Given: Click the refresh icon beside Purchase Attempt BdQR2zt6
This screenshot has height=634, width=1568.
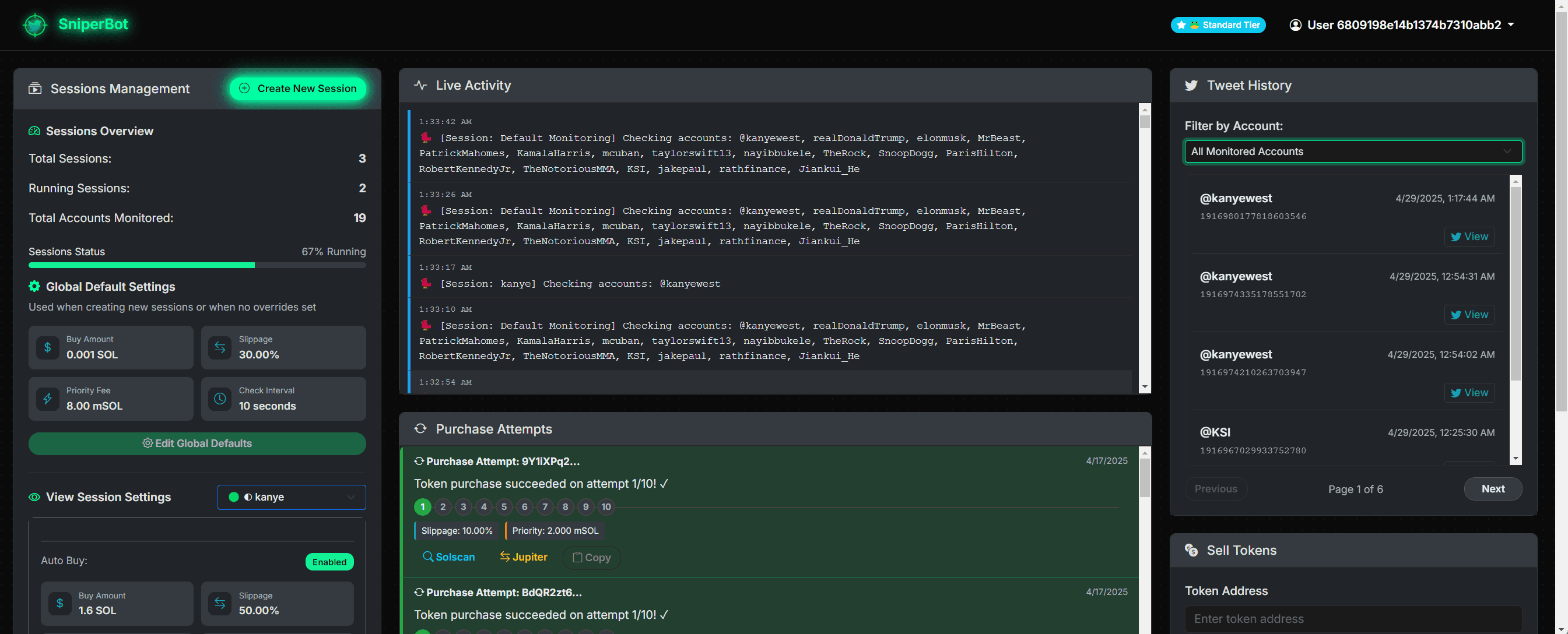Looking at the screenshot, I should pyautogui.click(x=419, y=593).
